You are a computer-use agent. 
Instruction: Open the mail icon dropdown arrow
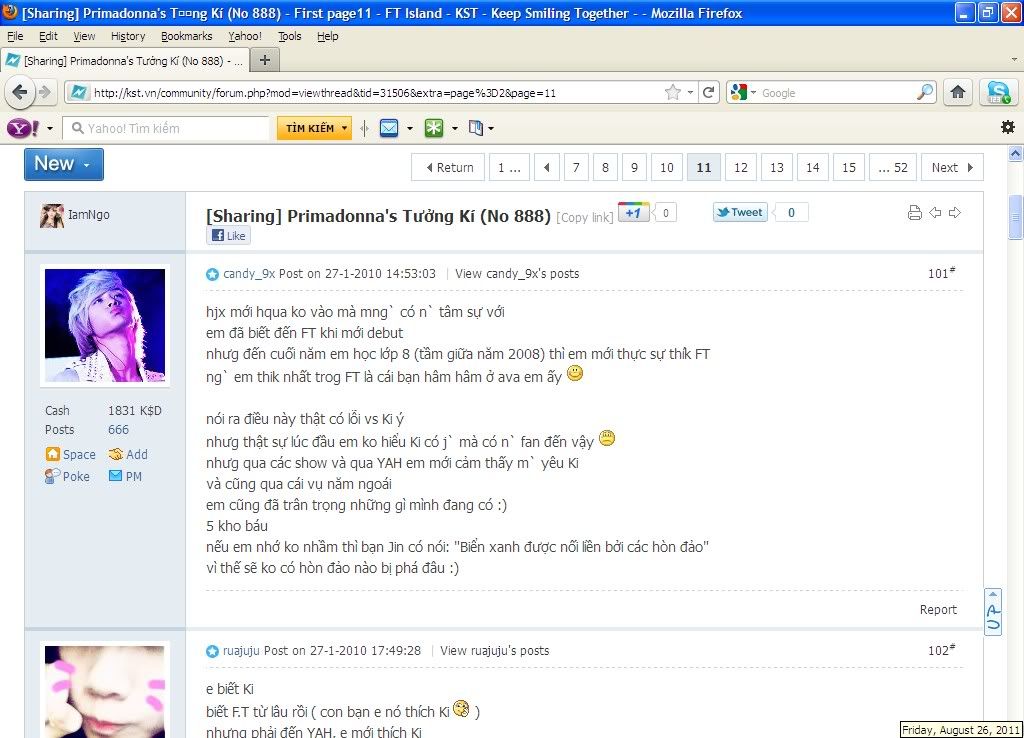[409, 129]
